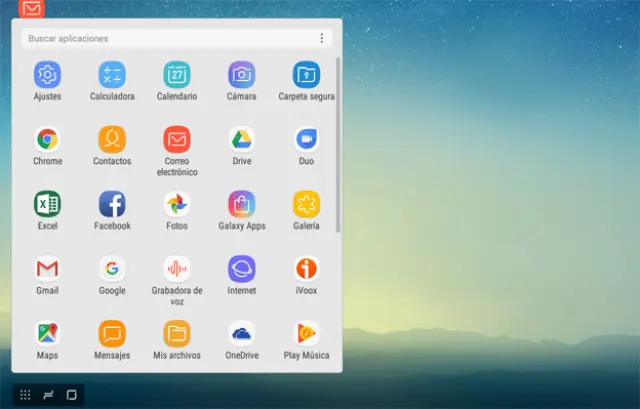Open the three-dot options menu
This screenshot has height=409, width=640.
coord(321,38)
